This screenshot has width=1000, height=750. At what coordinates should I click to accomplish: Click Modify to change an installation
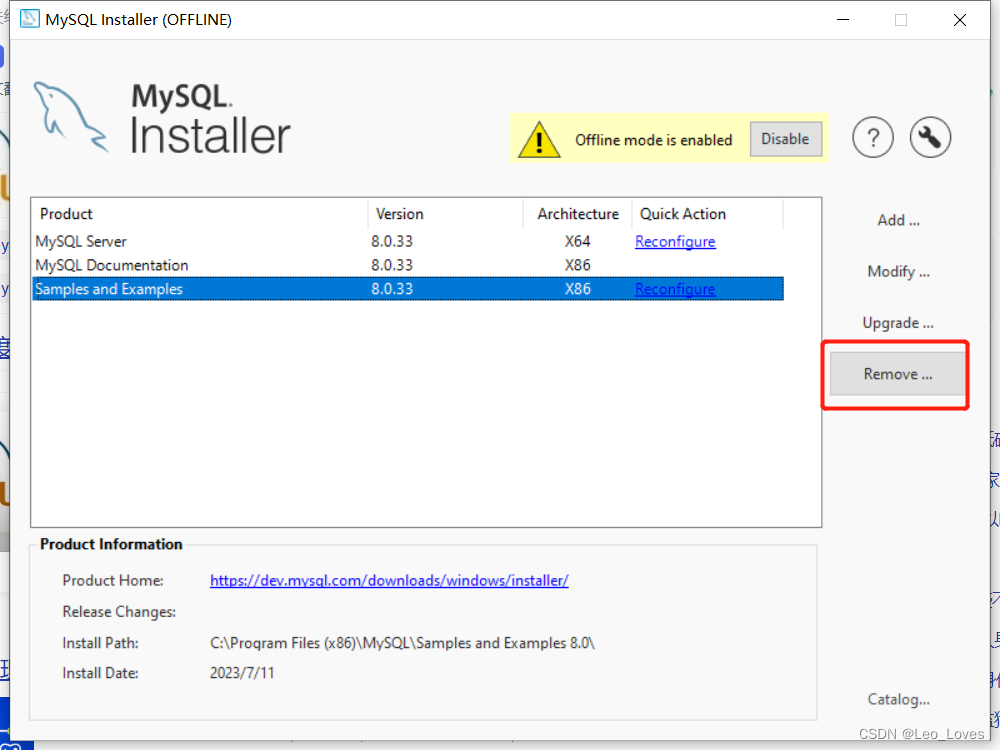pyautogui.click(x=897, y=271)
